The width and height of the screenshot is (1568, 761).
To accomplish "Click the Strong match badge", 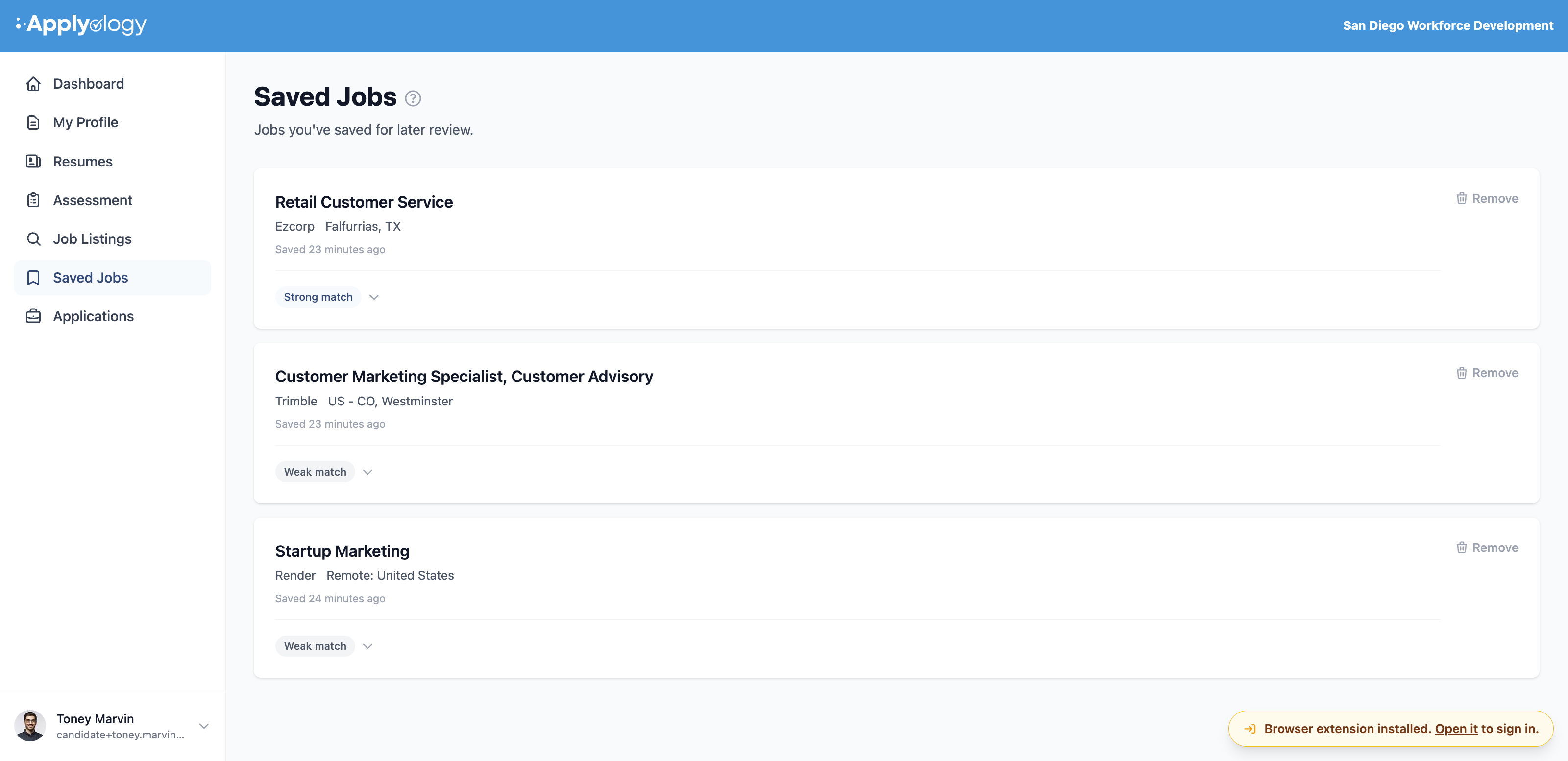I will (318, 297).
